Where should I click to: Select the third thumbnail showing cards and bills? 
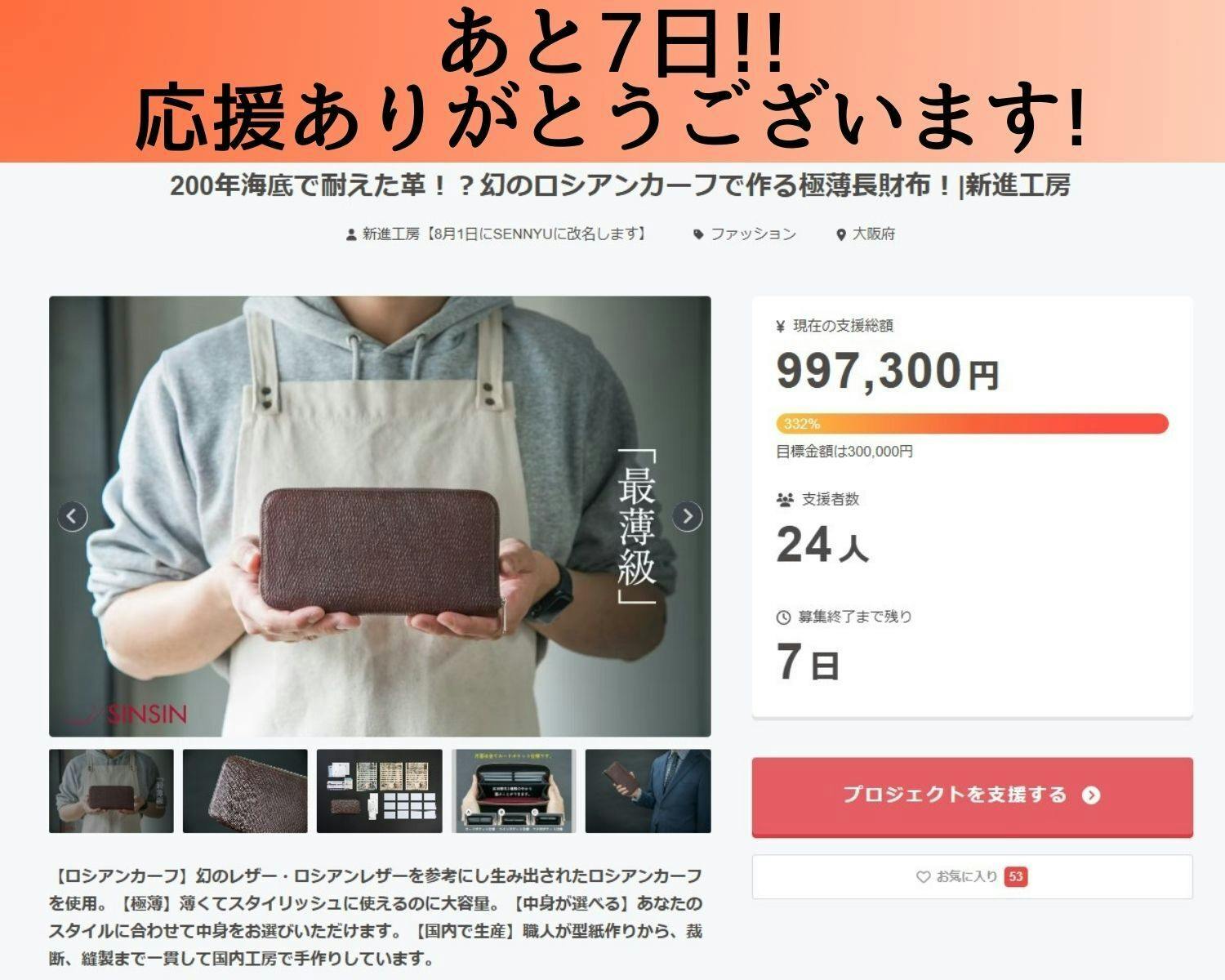[380, 791]
